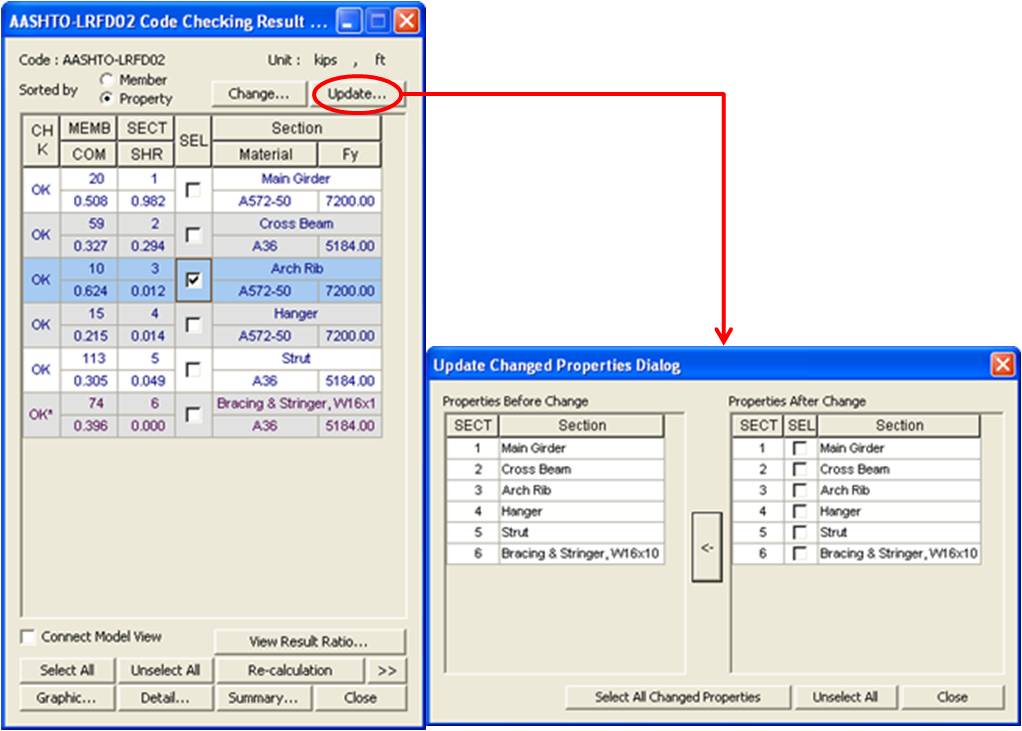
Task: Click Select All Changed Properties button
Action: pos(677,697)
